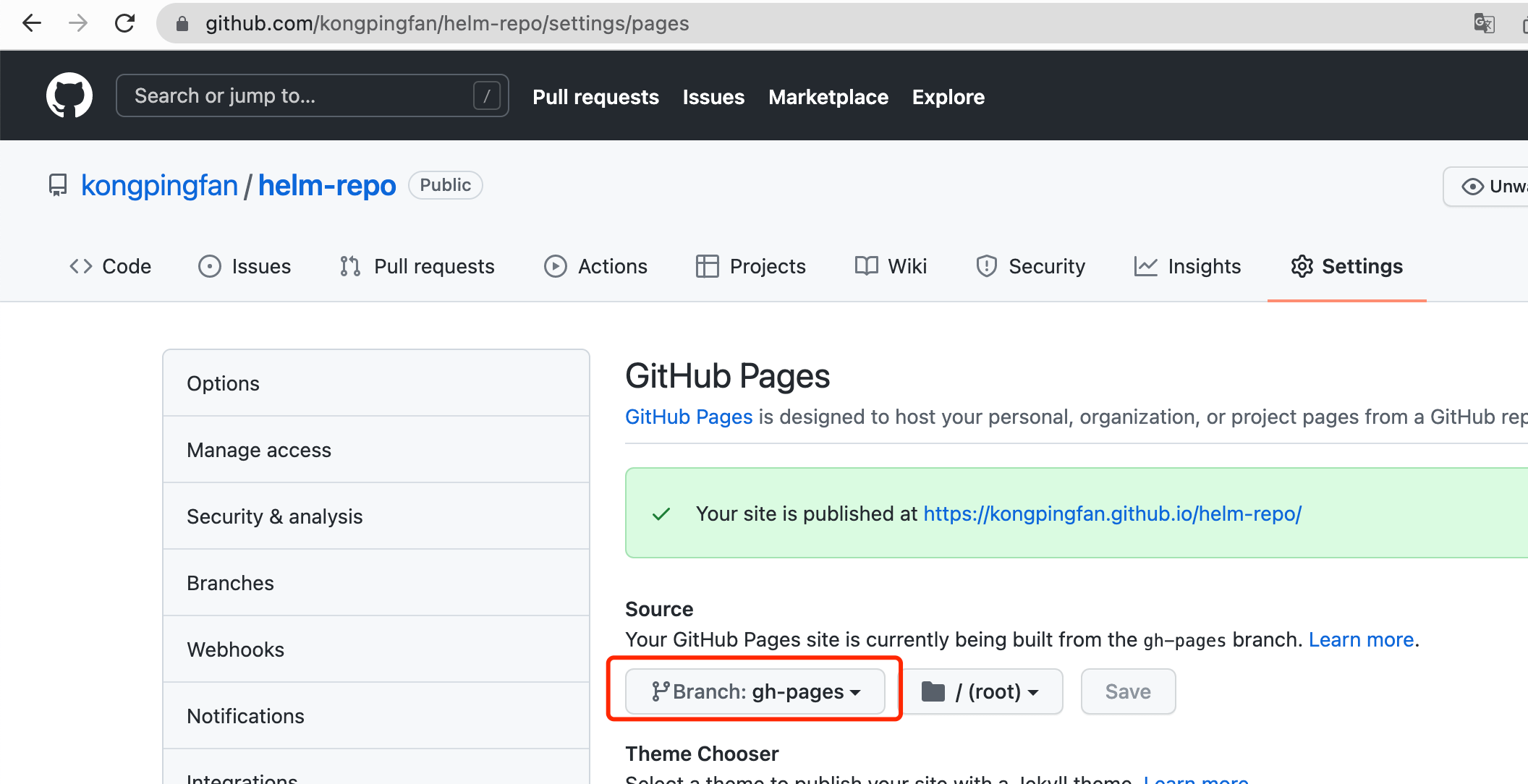Open Pull requests in the top header

(x=596, y=97)
